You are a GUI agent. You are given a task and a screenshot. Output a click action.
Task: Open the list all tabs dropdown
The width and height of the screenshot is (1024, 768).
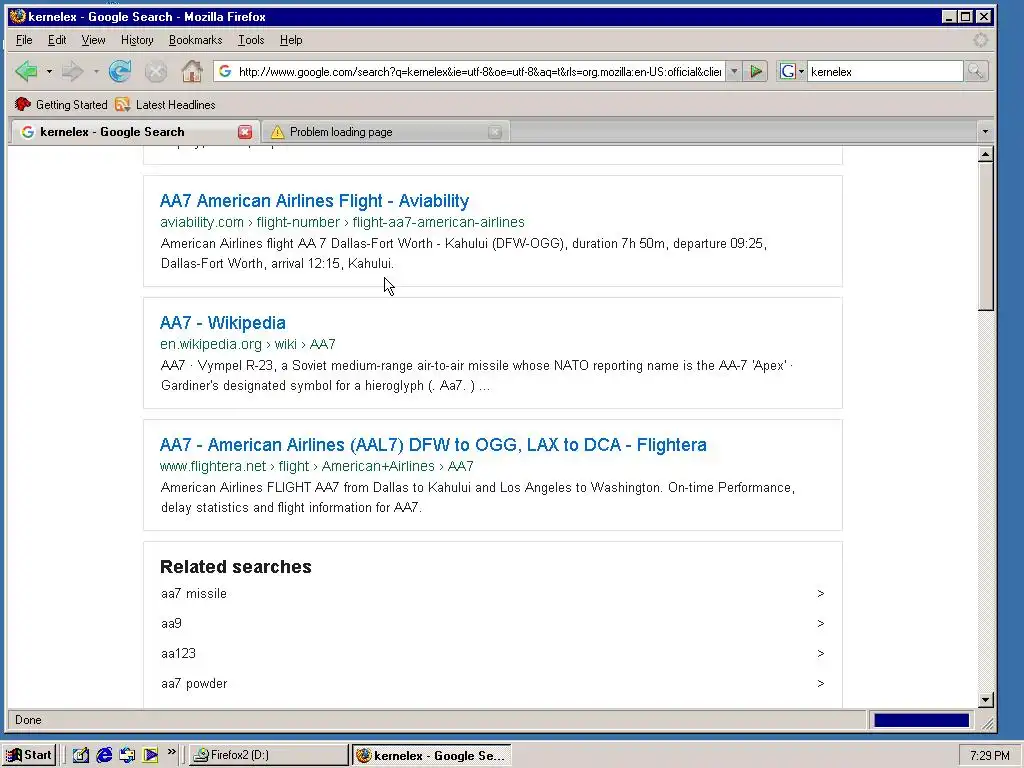(985, 132)
